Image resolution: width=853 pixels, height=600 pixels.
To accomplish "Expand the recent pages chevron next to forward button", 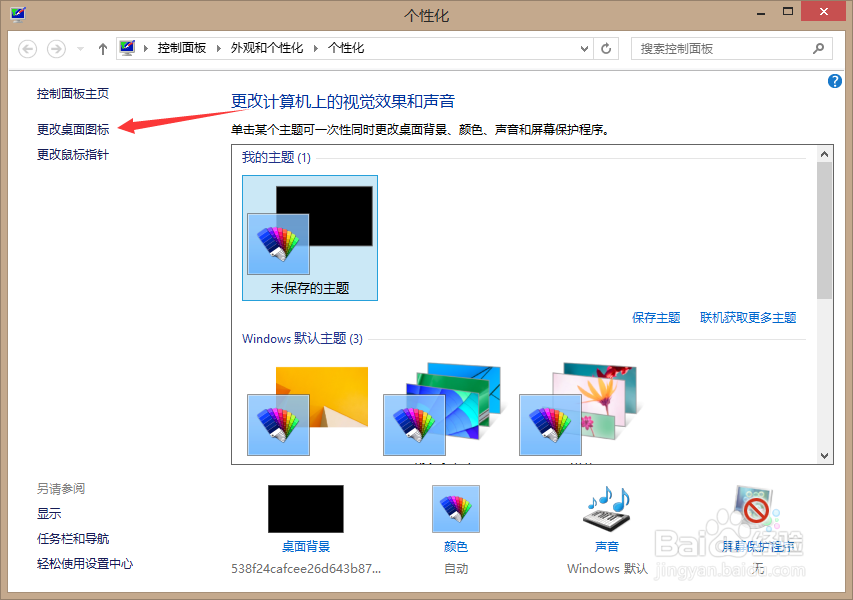I will pyautogui.click(x=78, y=48).
